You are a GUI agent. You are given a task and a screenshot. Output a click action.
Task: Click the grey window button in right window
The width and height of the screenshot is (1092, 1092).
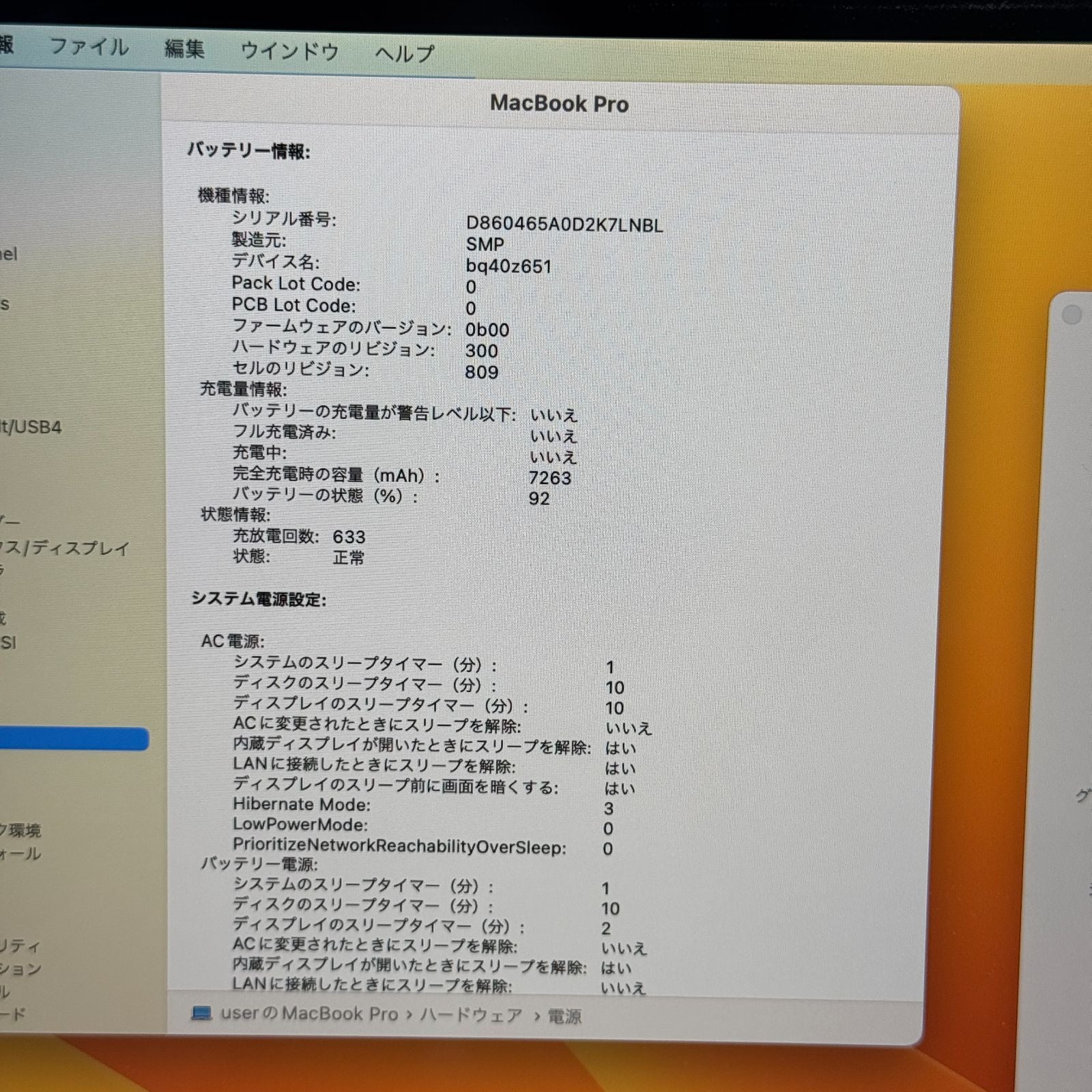coord(1072,315)
